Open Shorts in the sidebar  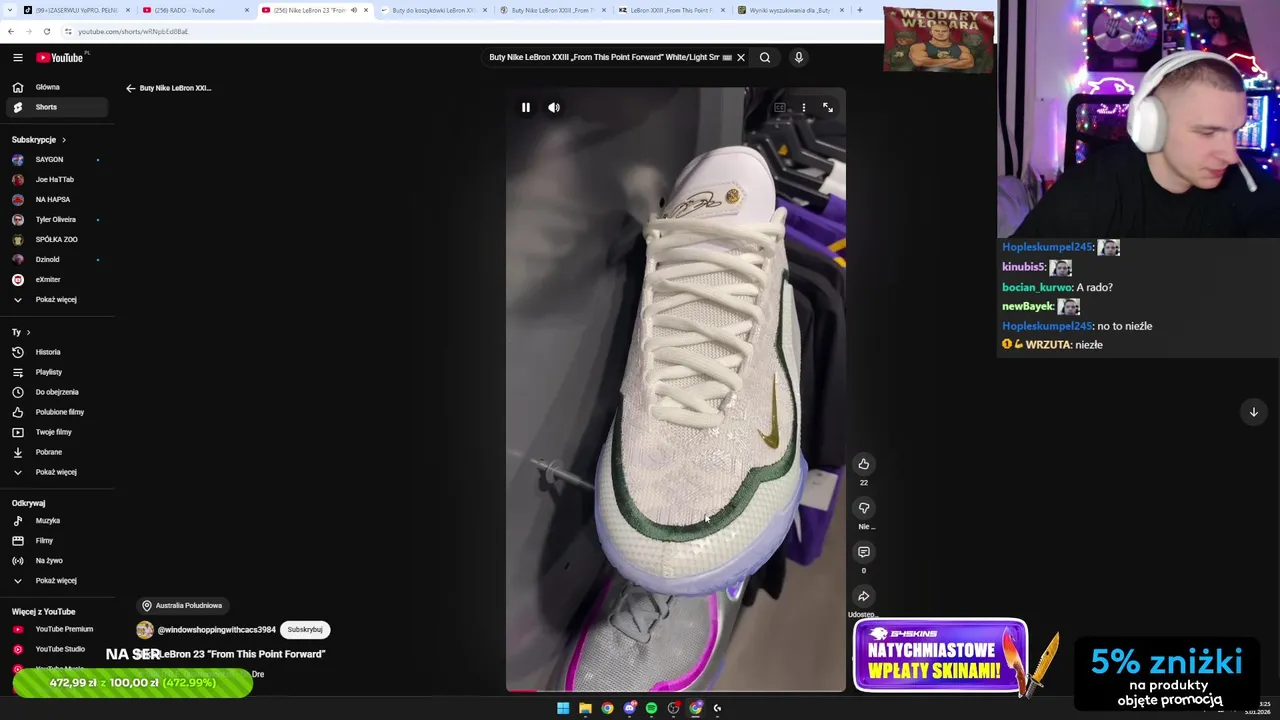click(x=58, y=107)
